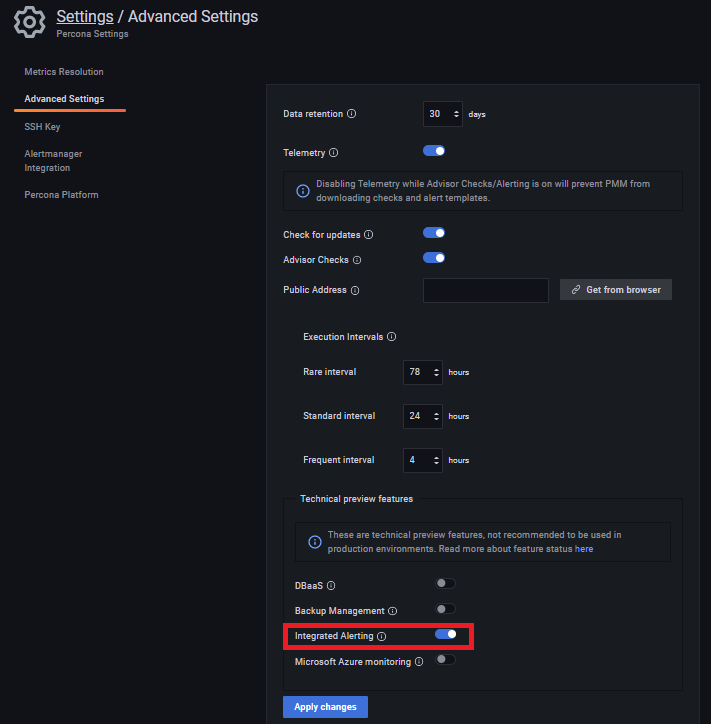Screen dimensions: 711x724
Task: Disable the Telemetry toggle
Action: pos(434,151)
